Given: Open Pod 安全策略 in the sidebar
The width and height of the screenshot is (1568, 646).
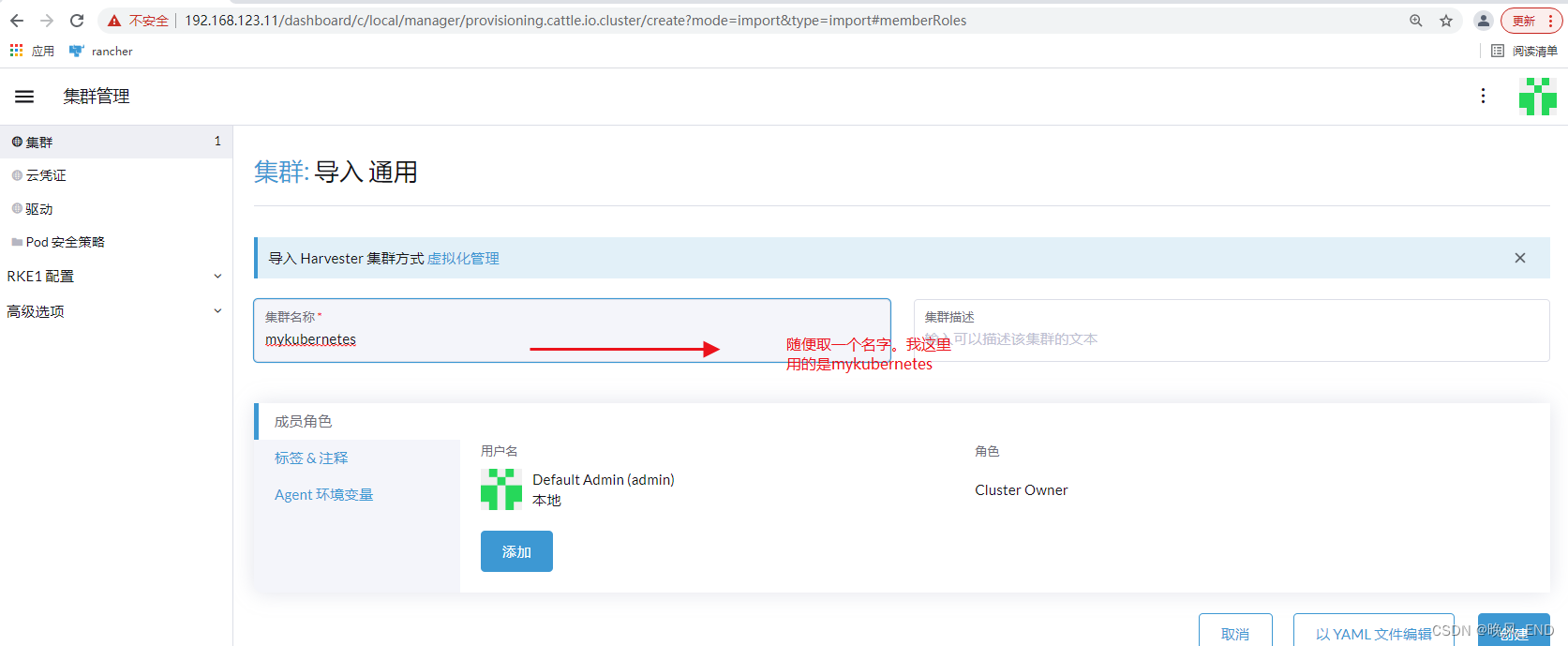Looking at the screenshot, I should (116, 242).
